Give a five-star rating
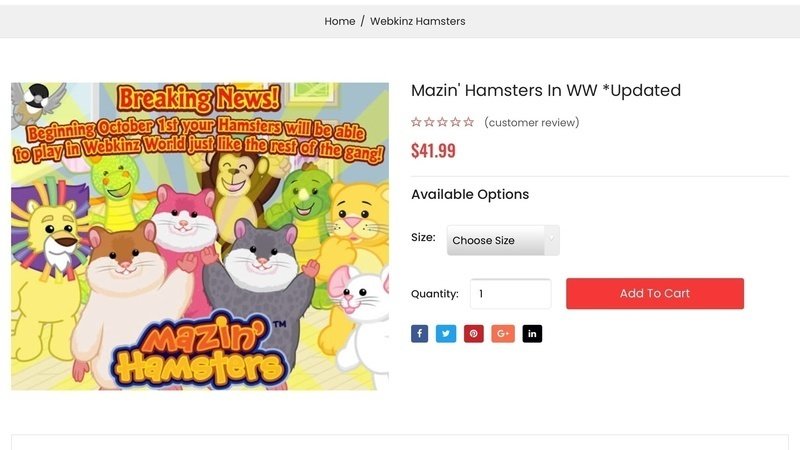 (x=469, y=123)
